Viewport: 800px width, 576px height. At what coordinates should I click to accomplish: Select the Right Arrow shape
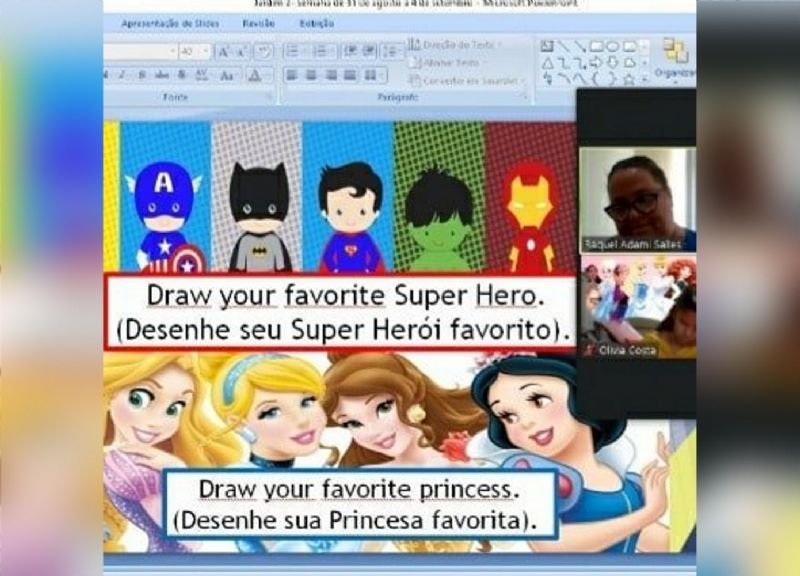[x=596, y=63]
